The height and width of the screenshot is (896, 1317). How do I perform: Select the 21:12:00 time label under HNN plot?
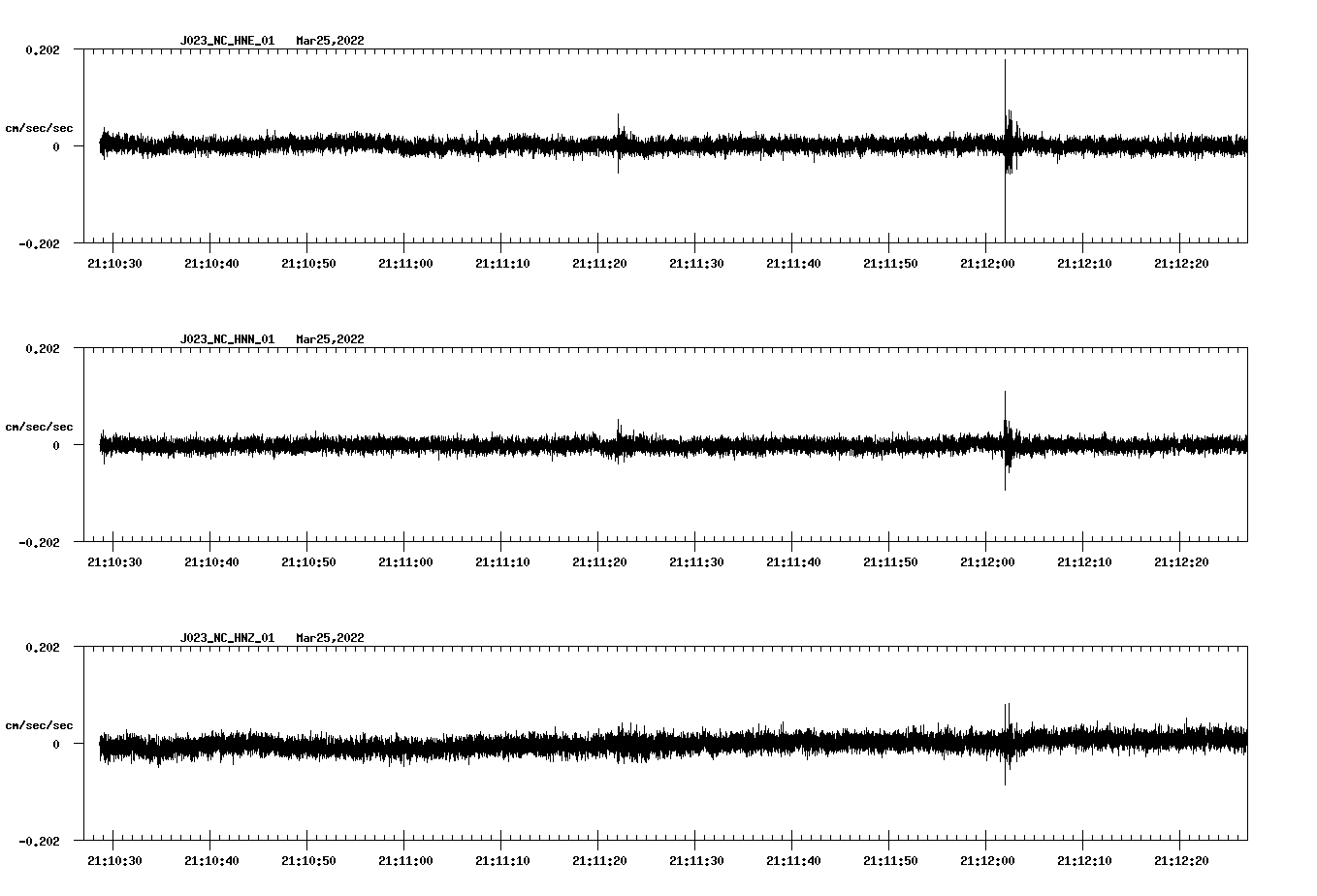(987, 561)
